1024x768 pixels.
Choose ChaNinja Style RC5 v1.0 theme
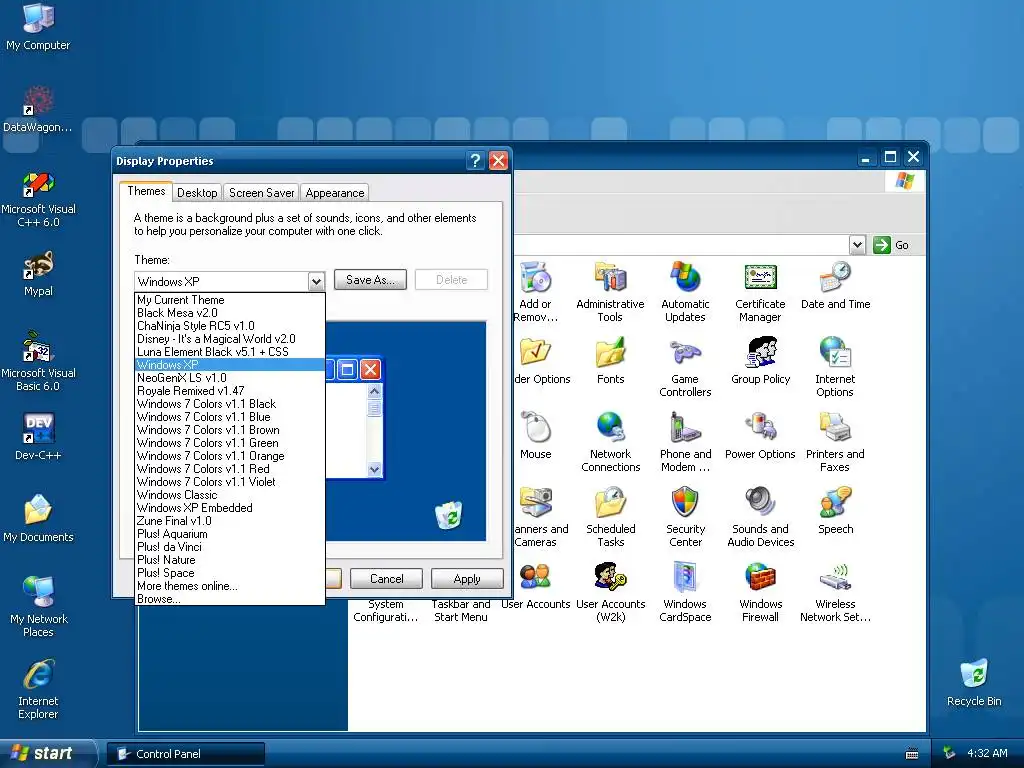point(229,326)
